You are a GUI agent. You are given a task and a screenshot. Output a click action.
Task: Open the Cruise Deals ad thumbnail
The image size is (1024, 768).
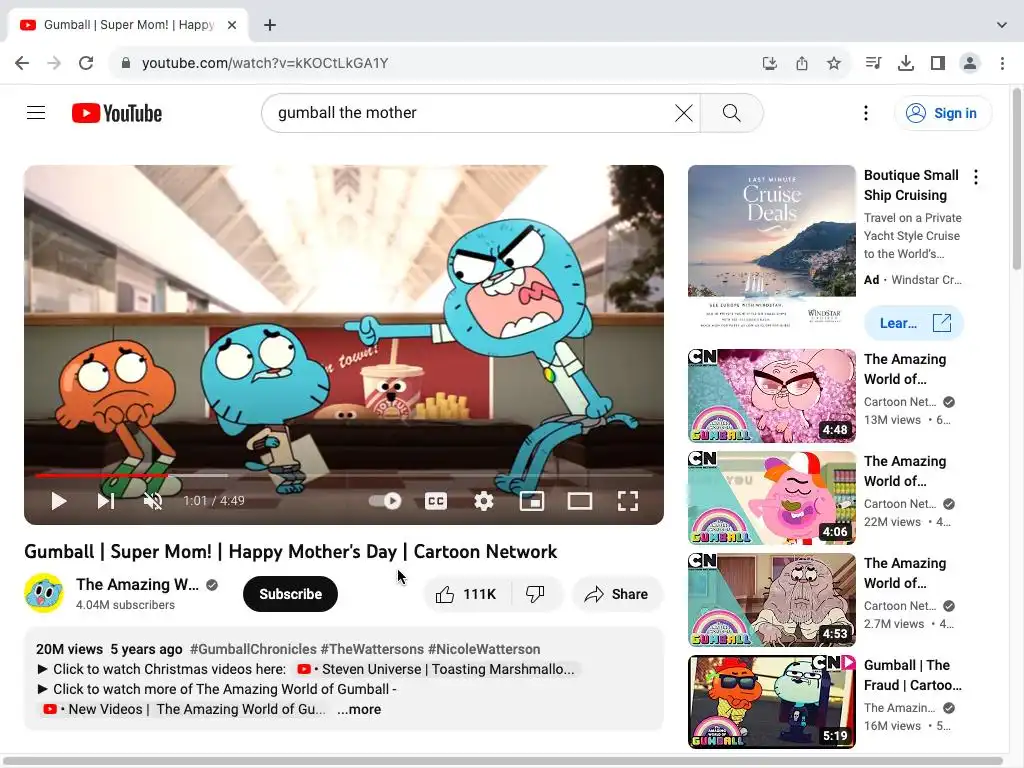click(x=772, y=248)
